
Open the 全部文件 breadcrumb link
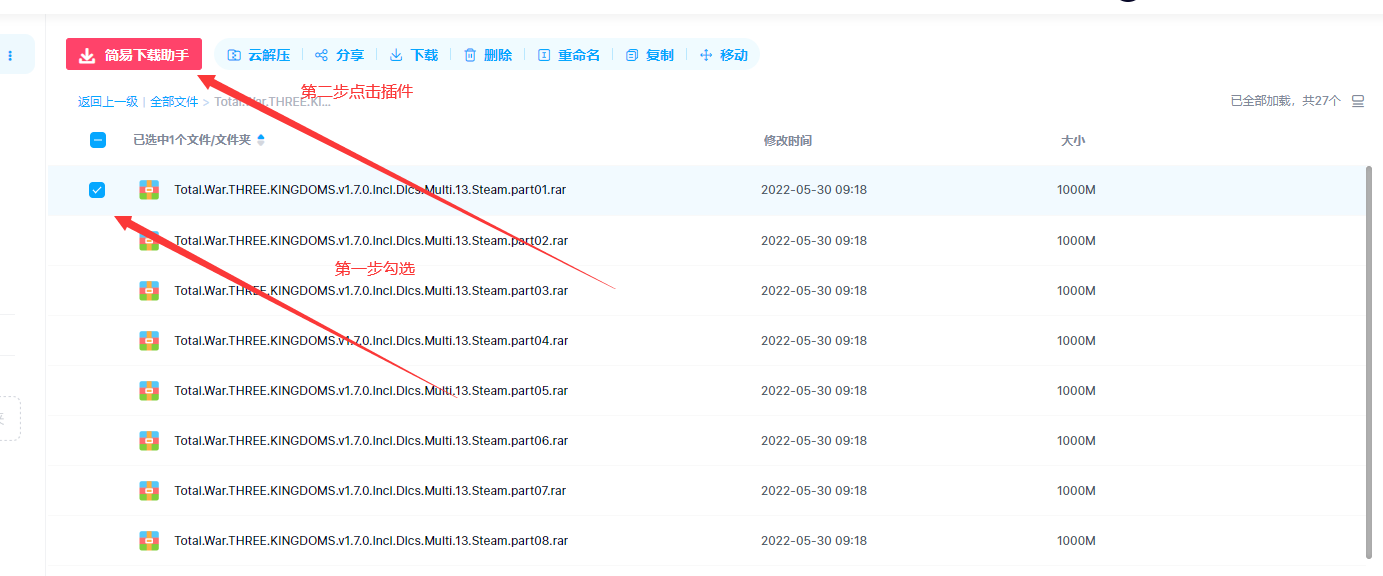click(174, 102)
